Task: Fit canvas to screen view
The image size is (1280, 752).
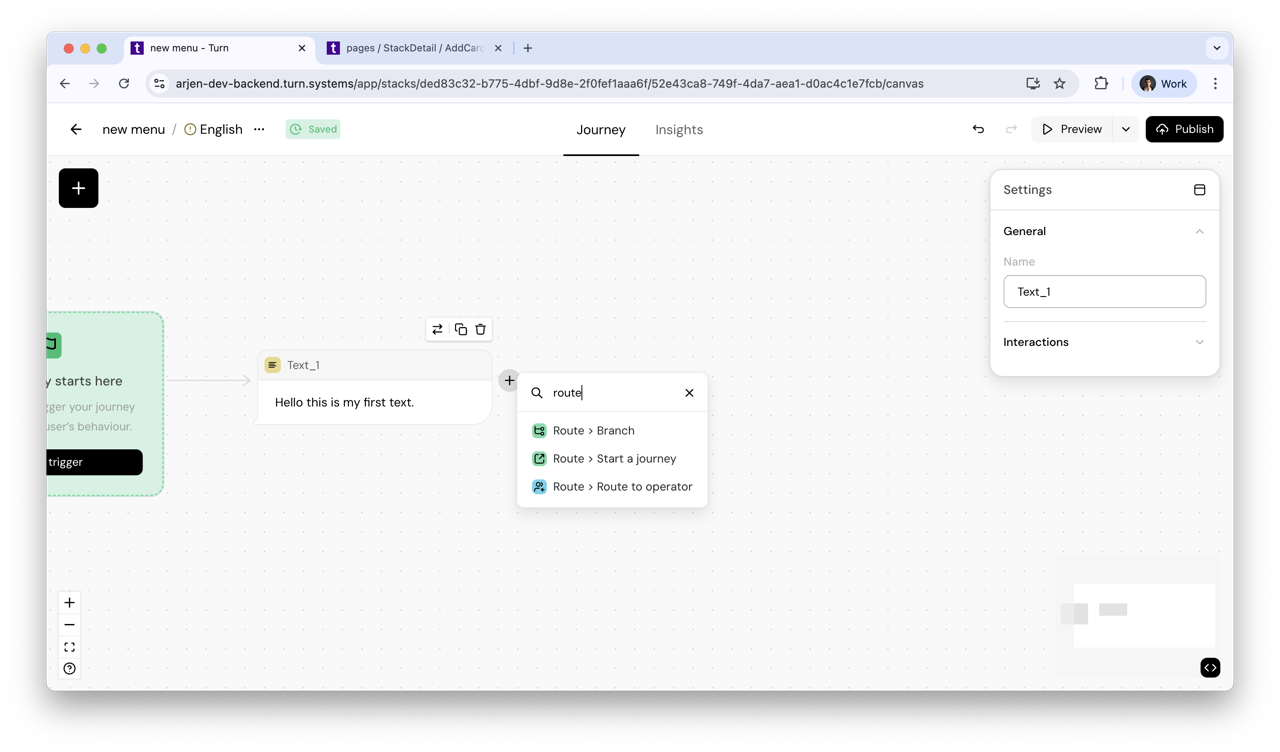Action: (x=69, y=647)
